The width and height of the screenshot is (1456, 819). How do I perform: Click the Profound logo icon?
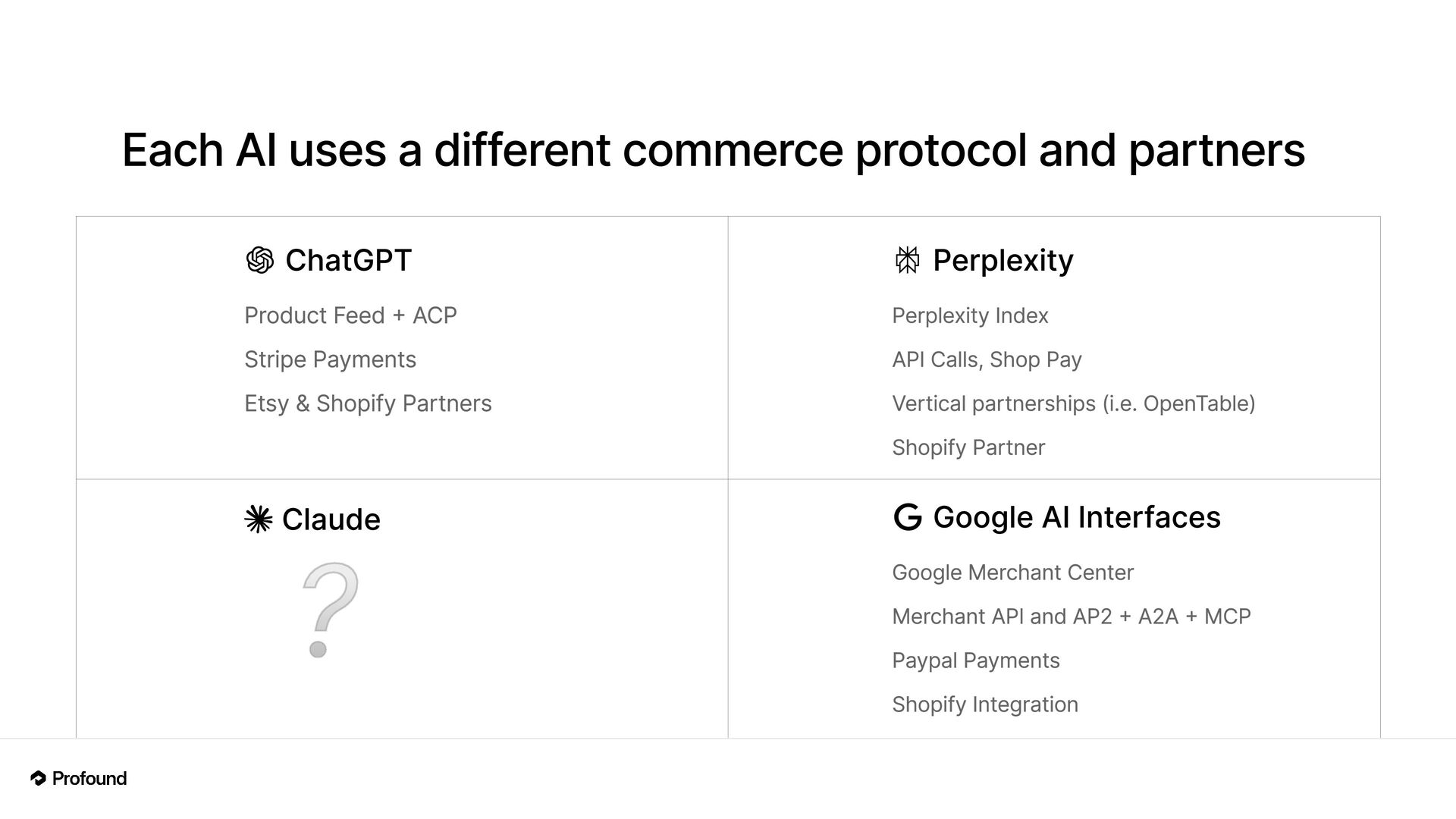pyautogui.click(x=38, y=778)
